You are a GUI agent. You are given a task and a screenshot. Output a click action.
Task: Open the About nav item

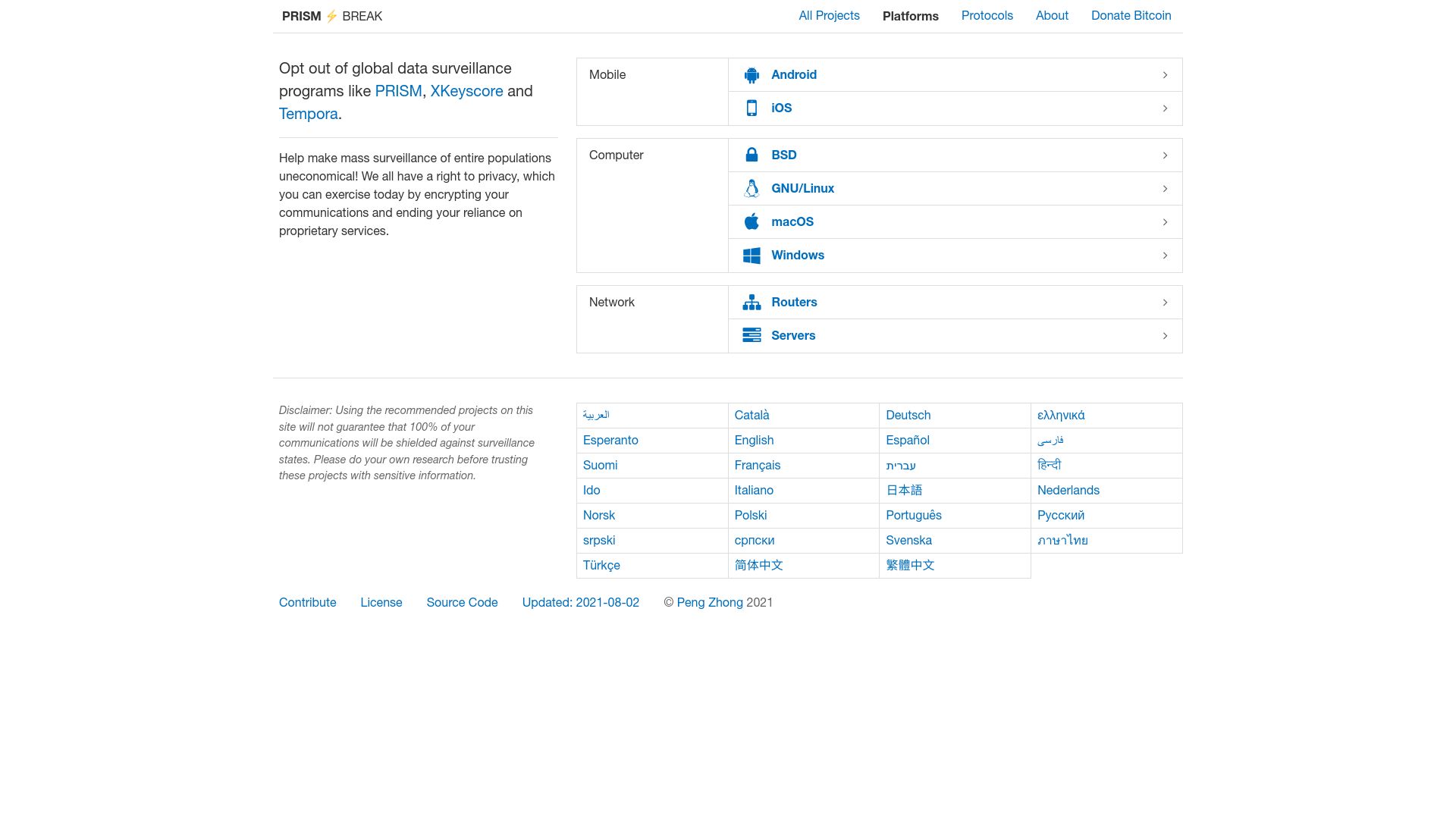click(x=1052, y=16)
